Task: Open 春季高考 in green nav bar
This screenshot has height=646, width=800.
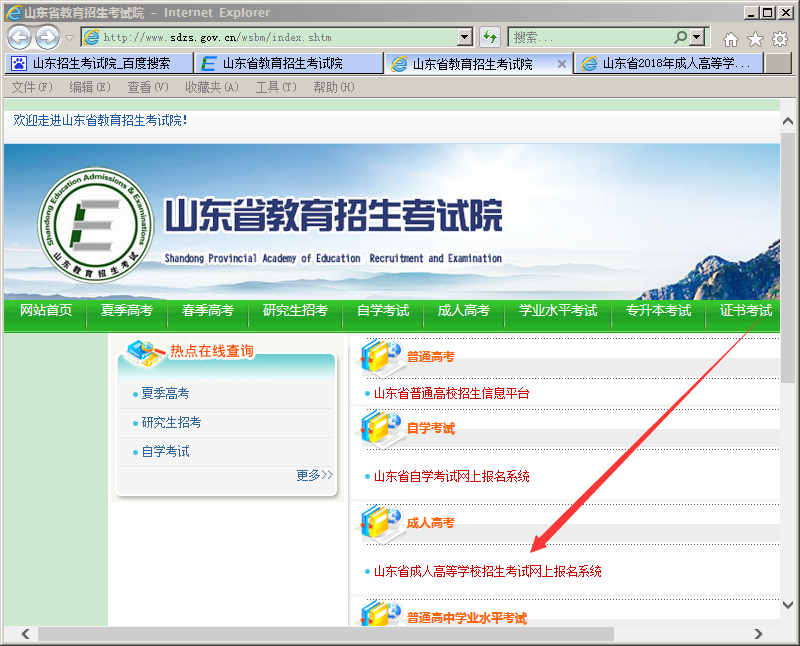Action: 208,310
